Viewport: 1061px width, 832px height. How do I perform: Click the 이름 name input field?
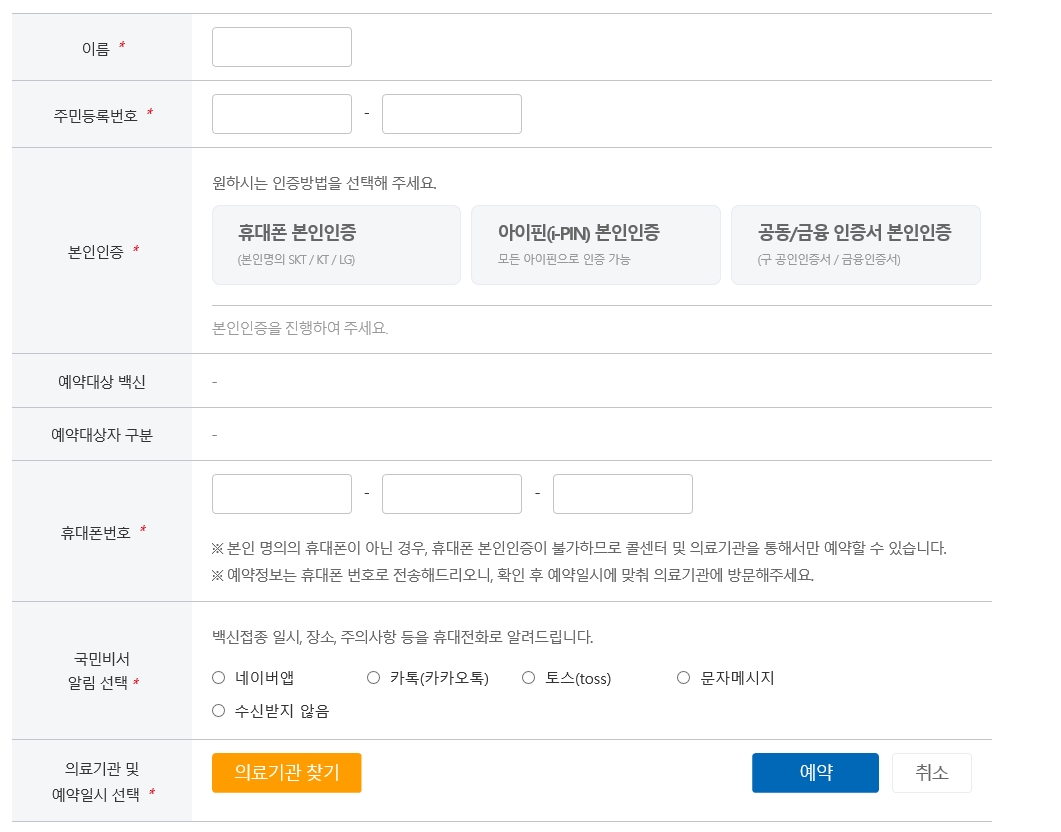(x=281, y=47)
